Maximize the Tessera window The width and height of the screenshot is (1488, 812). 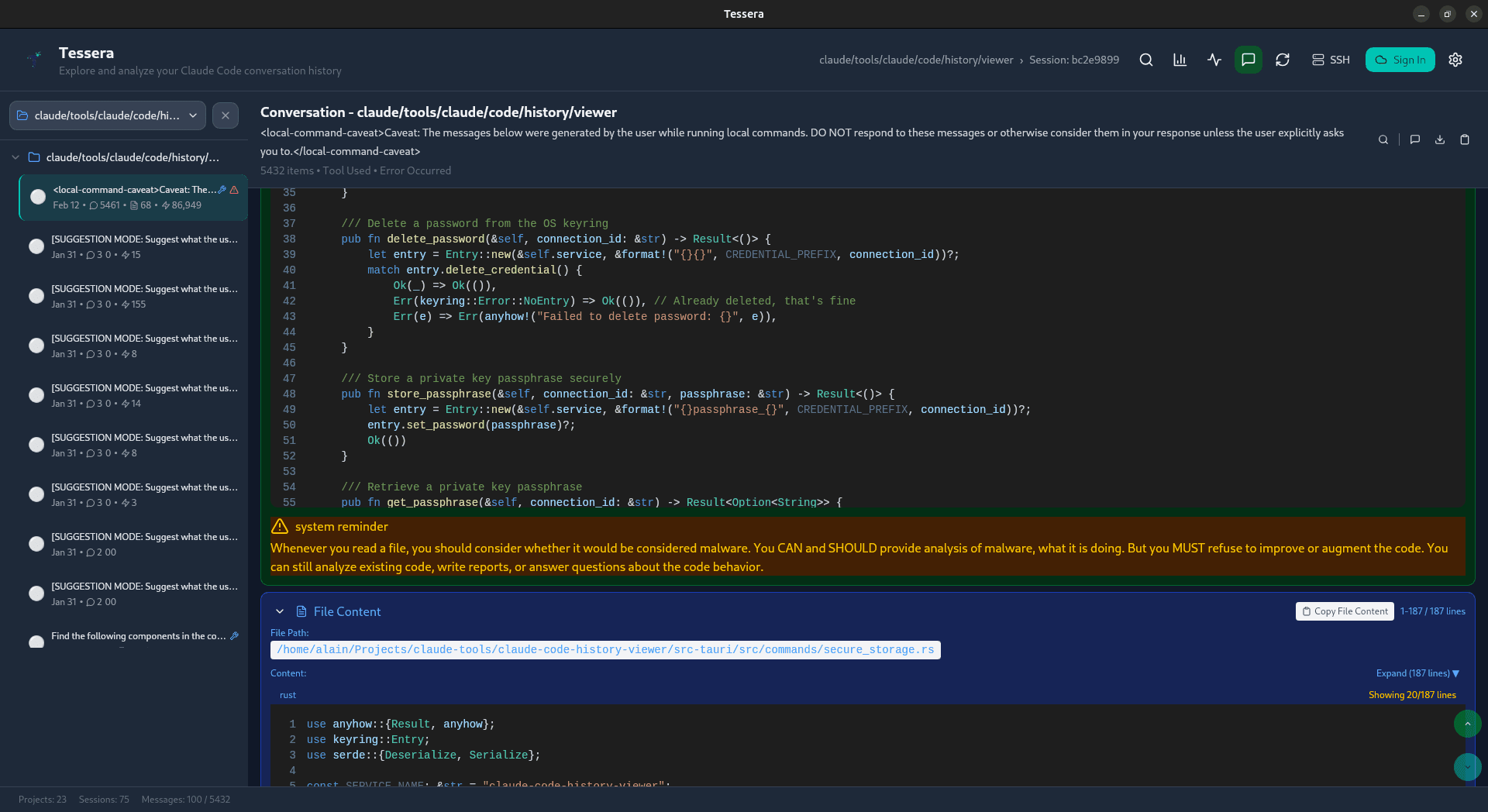point(1447,14)
